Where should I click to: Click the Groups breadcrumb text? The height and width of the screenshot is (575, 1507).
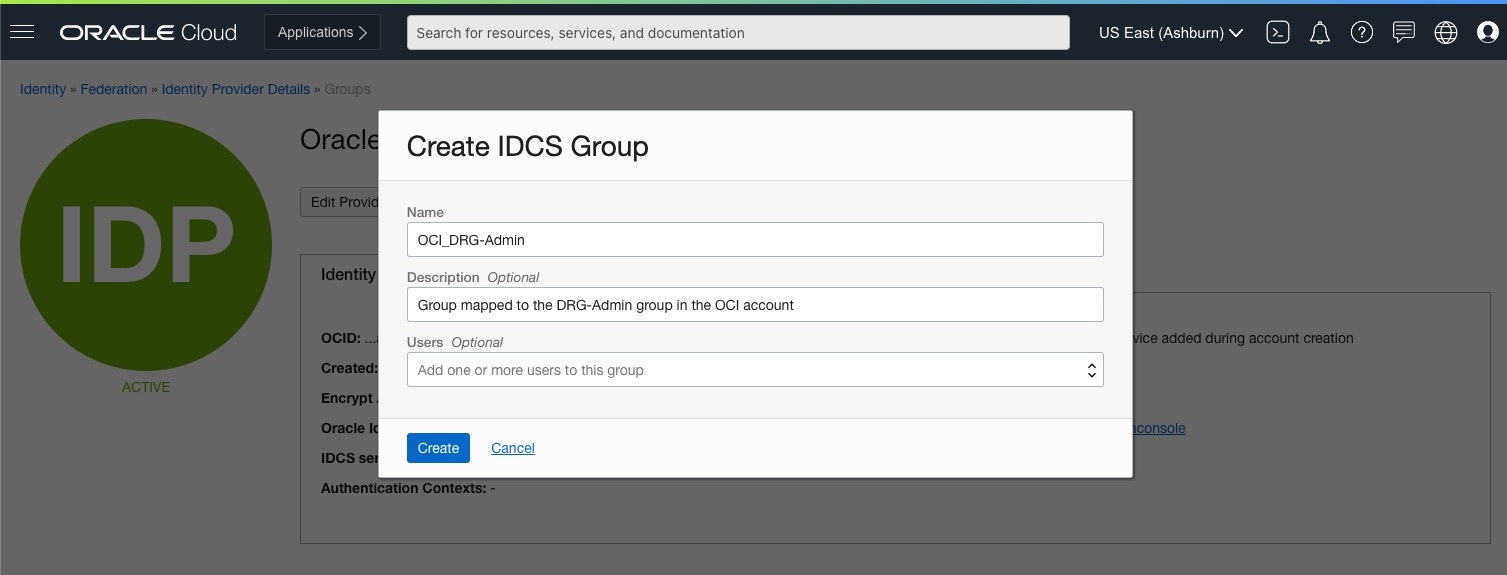(348, 89)
